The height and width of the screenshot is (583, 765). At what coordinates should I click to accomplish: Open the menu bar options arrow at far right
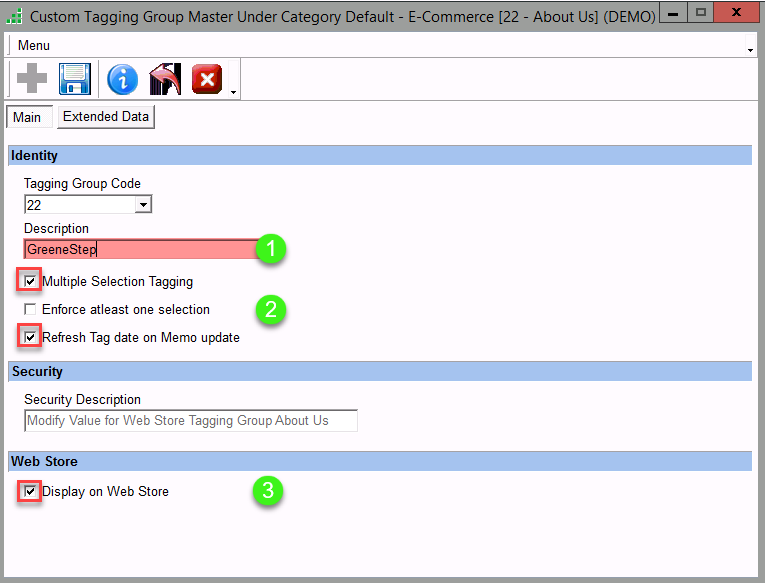750,49
